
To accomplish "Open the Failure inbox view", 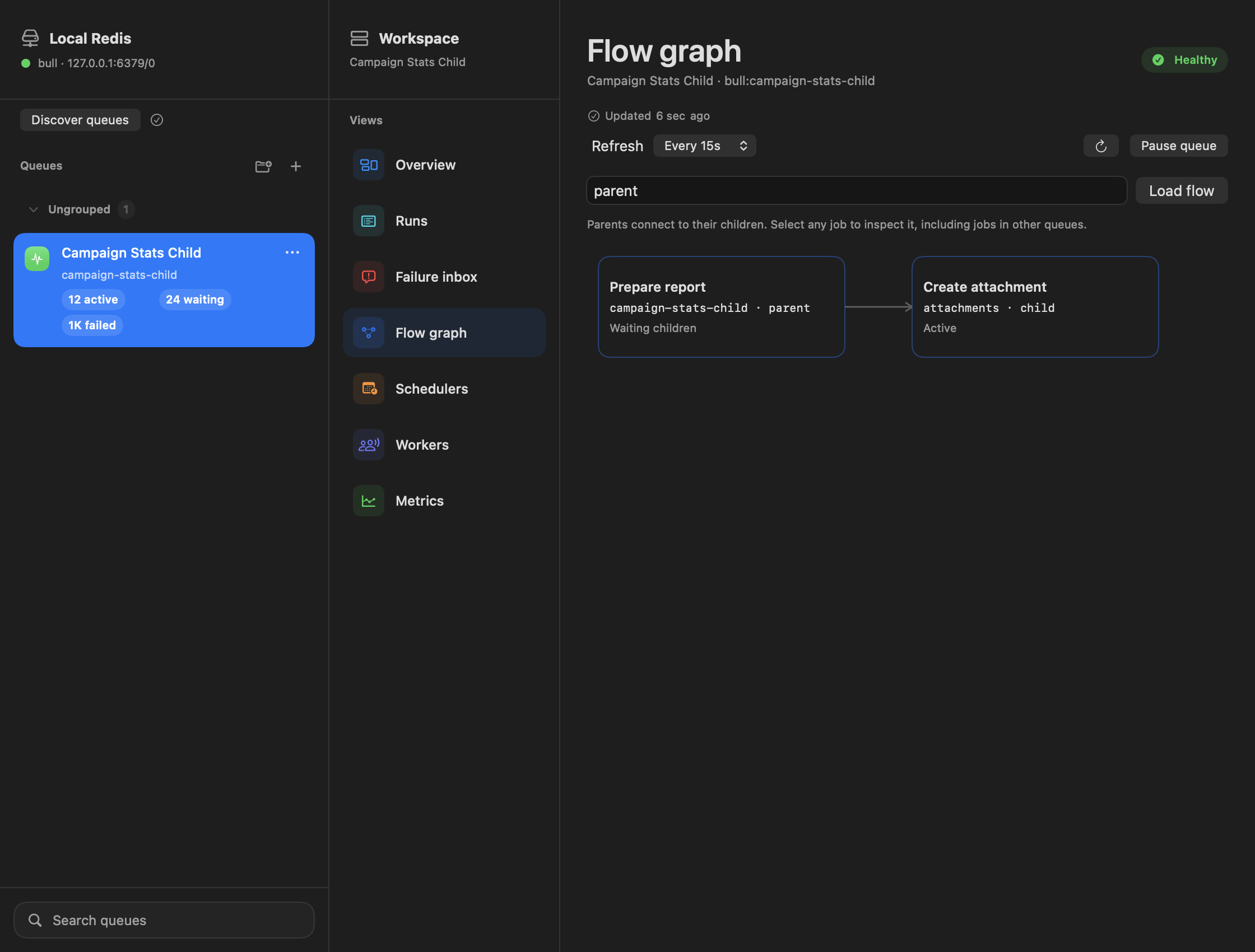I will 444,277.
